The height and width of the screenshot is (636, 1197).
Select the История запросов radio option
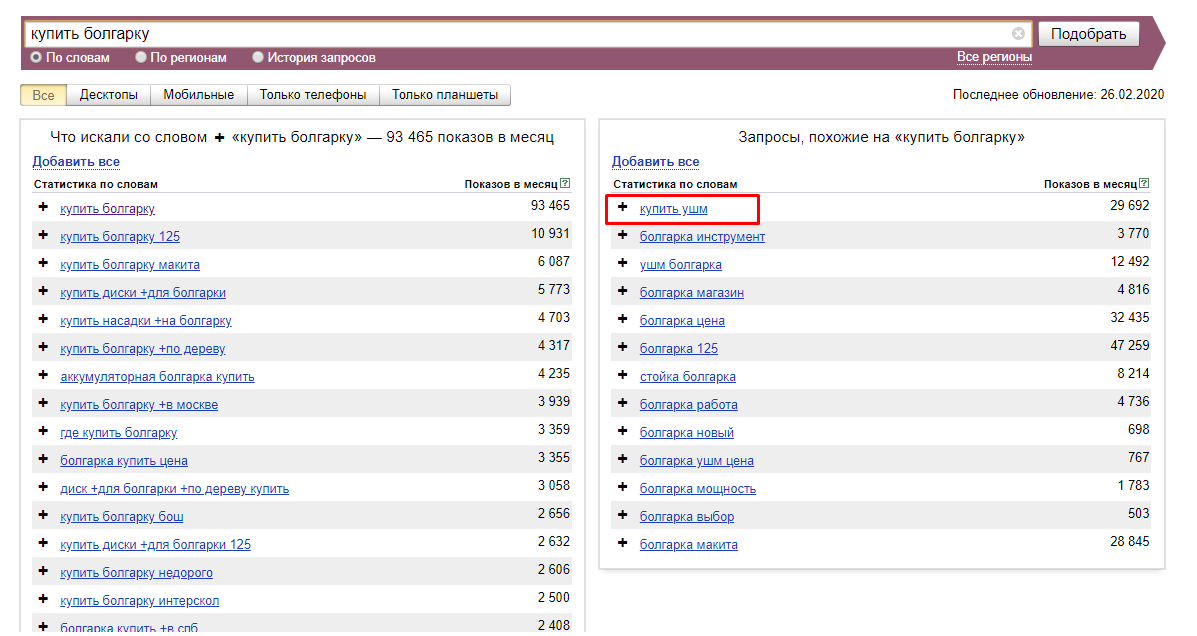[x=258, y=57]
